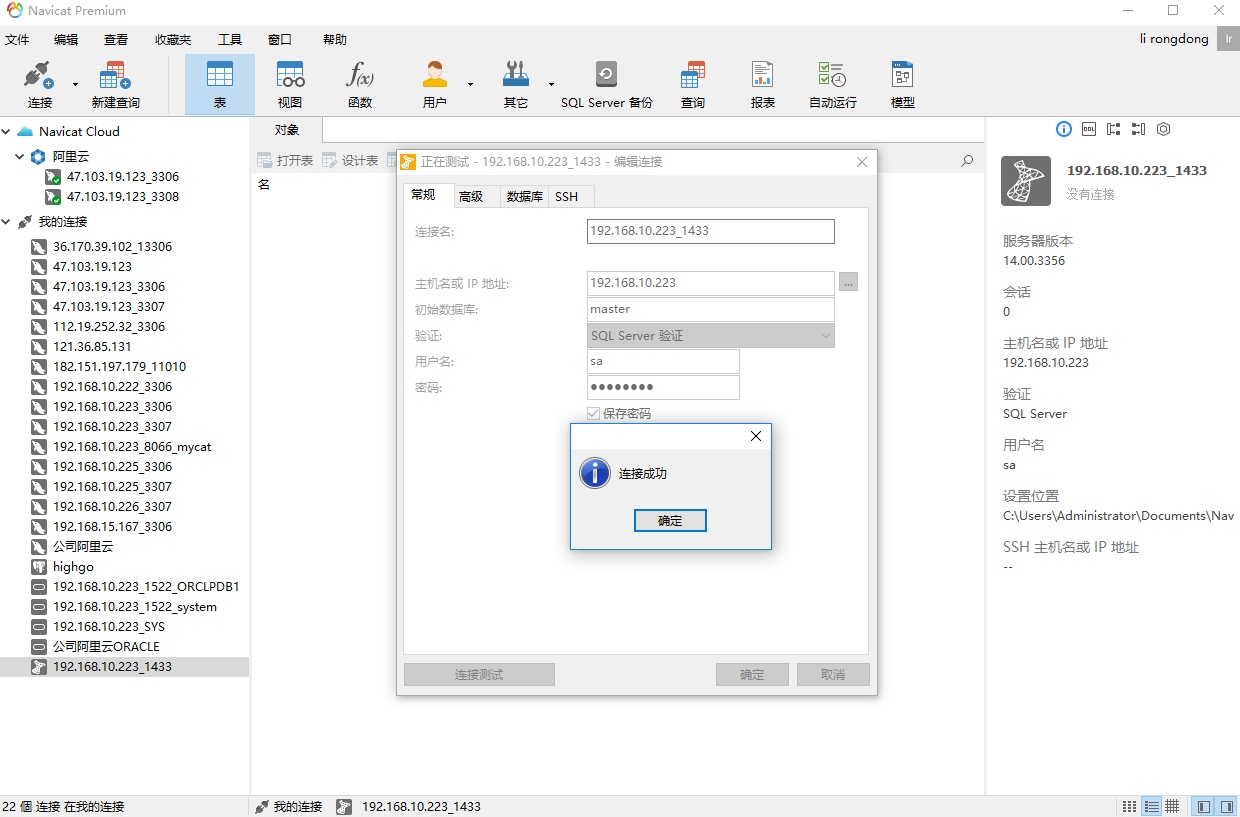The height and width of the screenshot is (817, 1240).
Task: Switch to list view in status bar
Action: [x=1130, y=806]
